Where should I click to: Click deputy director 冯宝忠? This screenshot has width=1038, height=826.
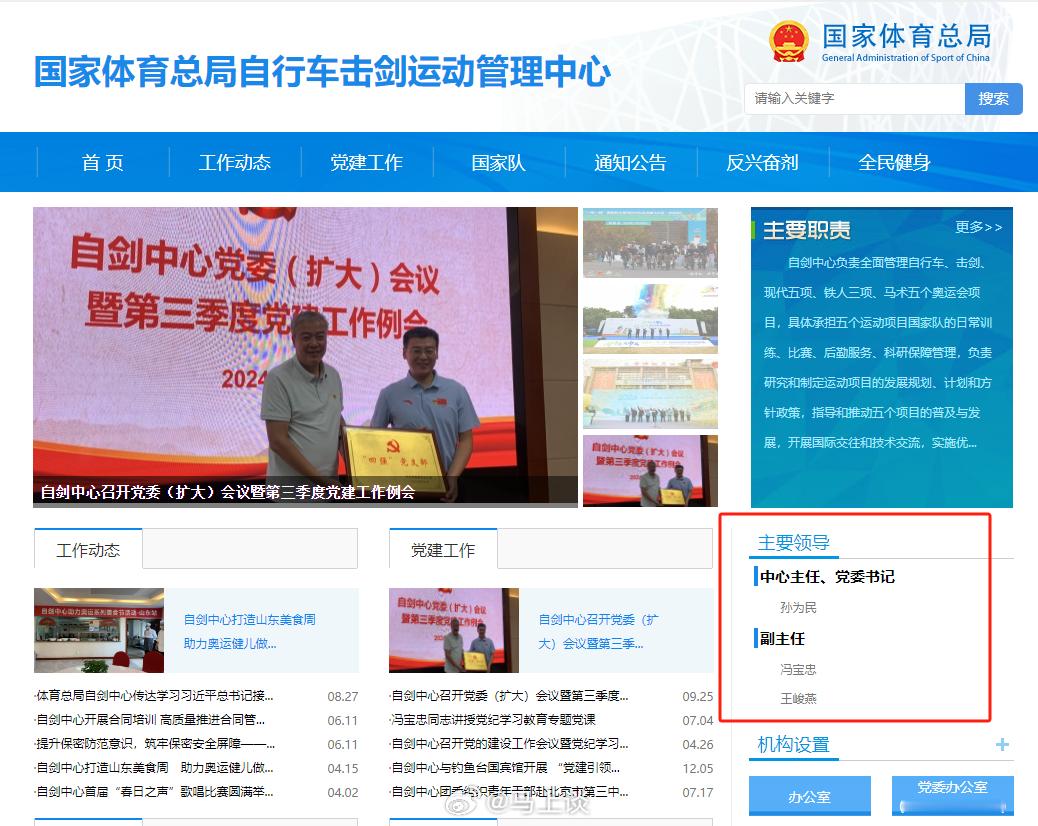pyautogui.click(x=798, y=670)
